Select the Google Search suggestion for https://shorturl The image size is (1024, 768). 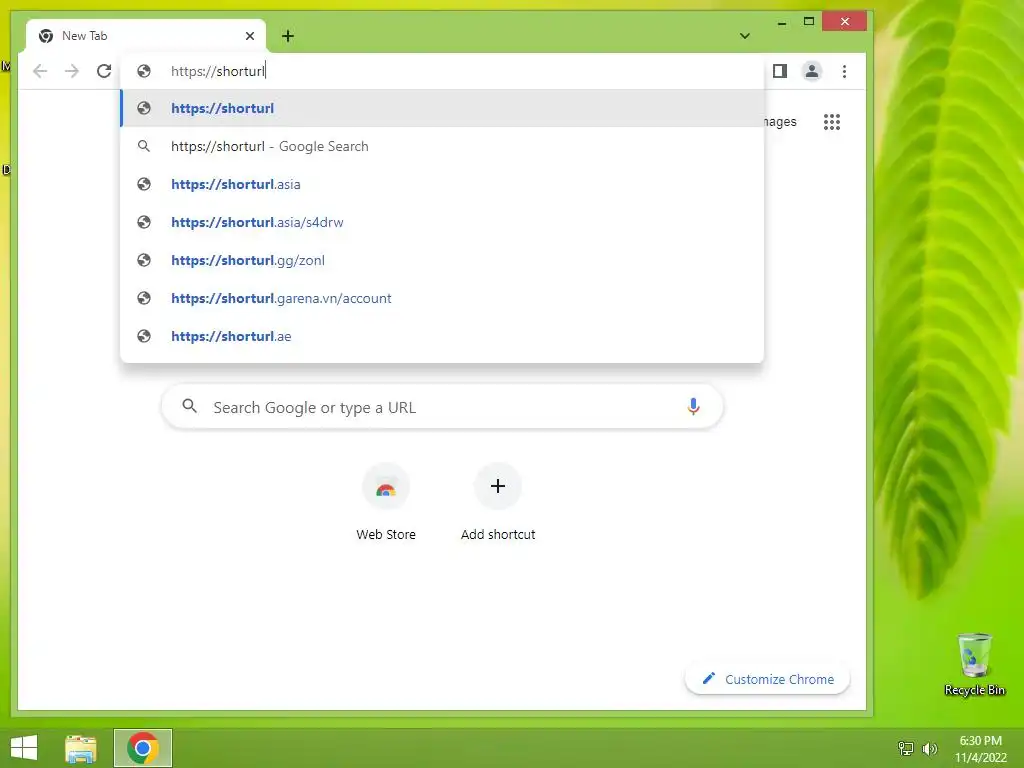(442, 146)
